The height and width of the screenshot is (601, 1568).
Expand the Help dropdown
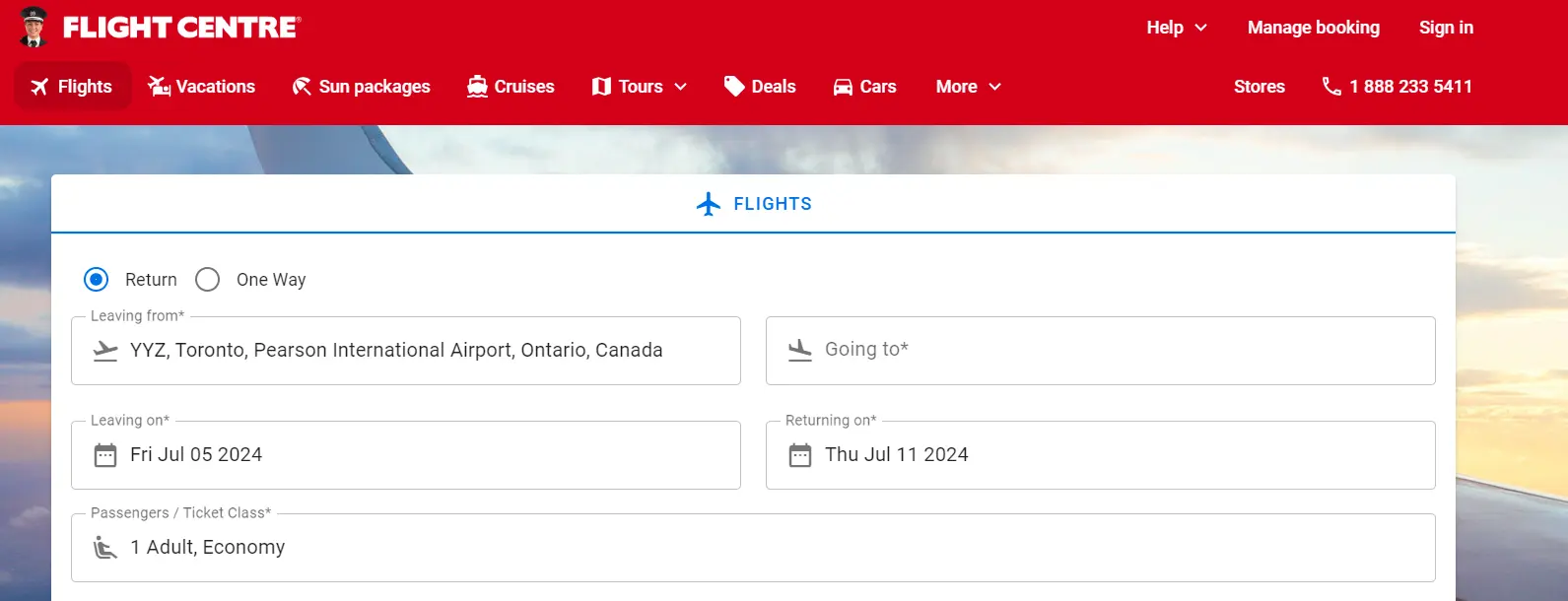[1177, 28]
